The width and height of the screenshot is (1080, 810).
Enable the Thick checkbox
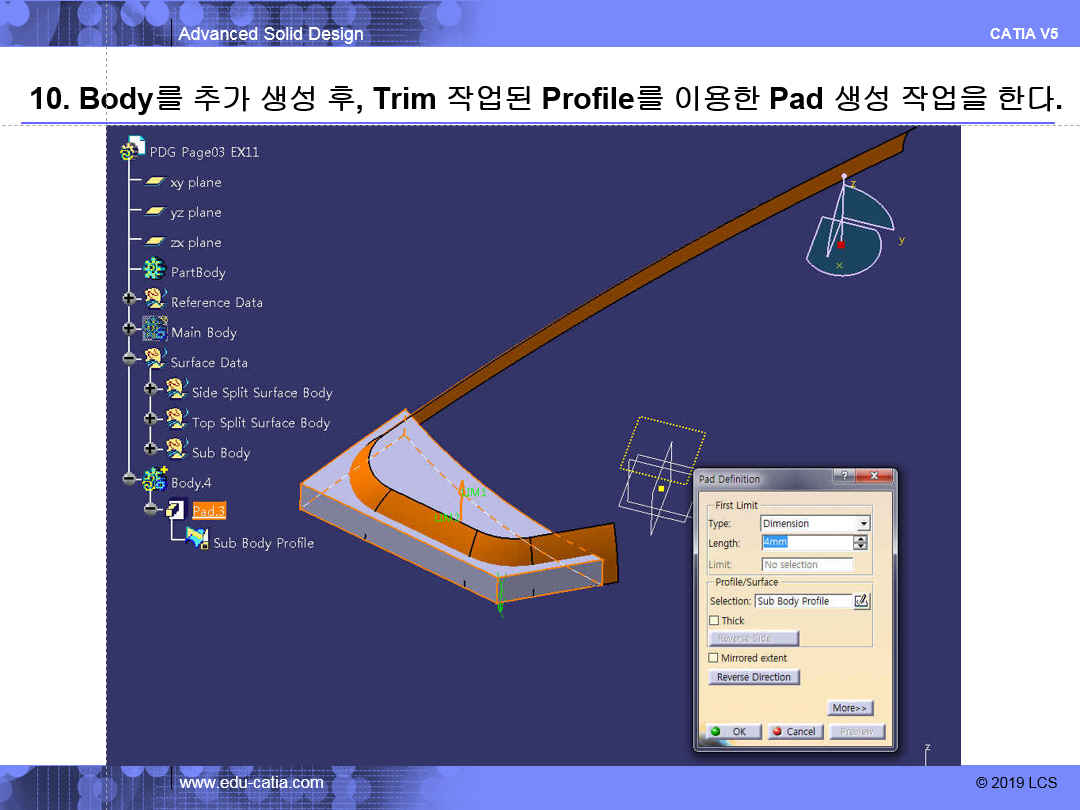coord(714,621)
